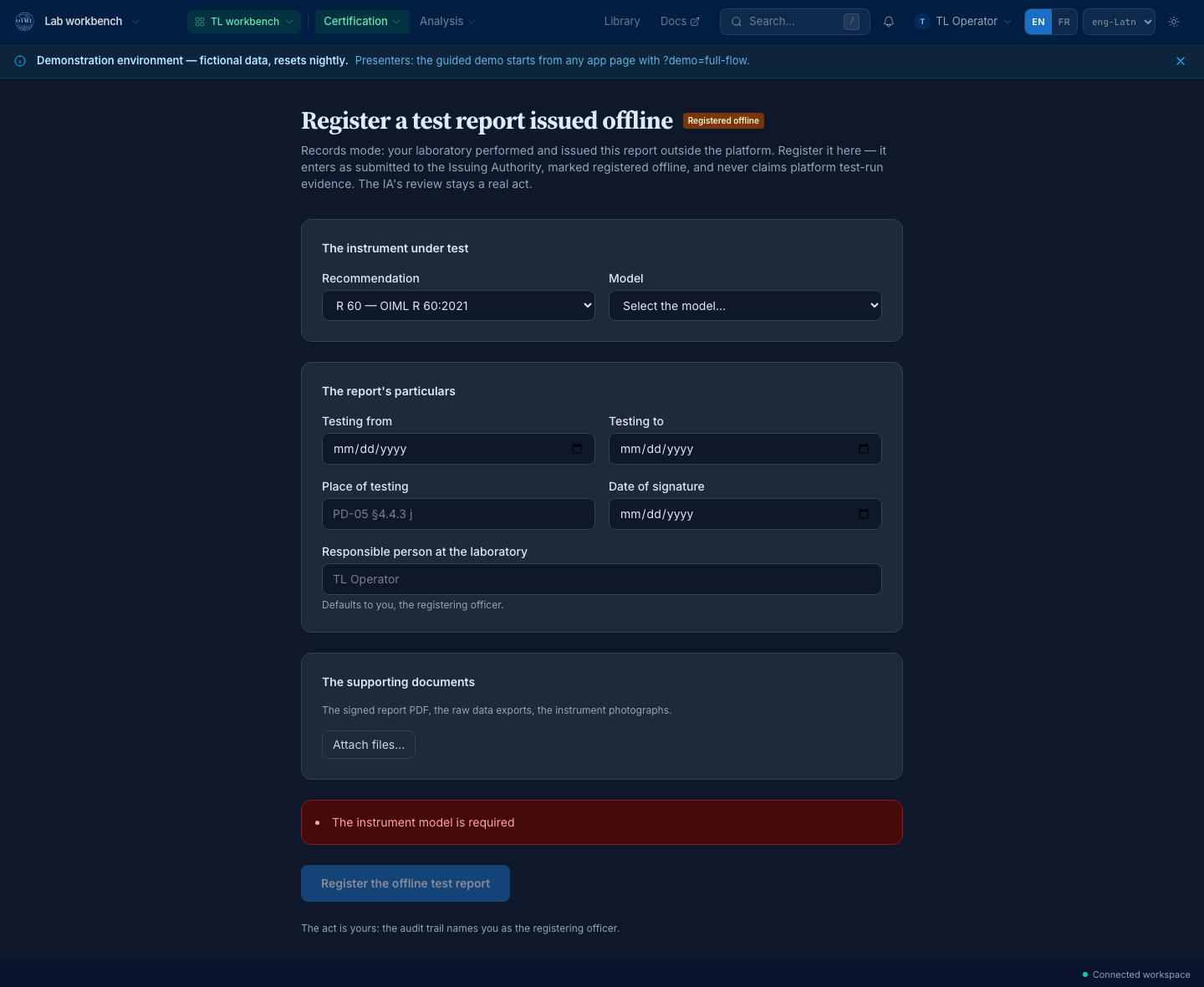Select EN language toggle
Screen dimensions: 1204x987
pyautogui.click(x=1038, y=22)
